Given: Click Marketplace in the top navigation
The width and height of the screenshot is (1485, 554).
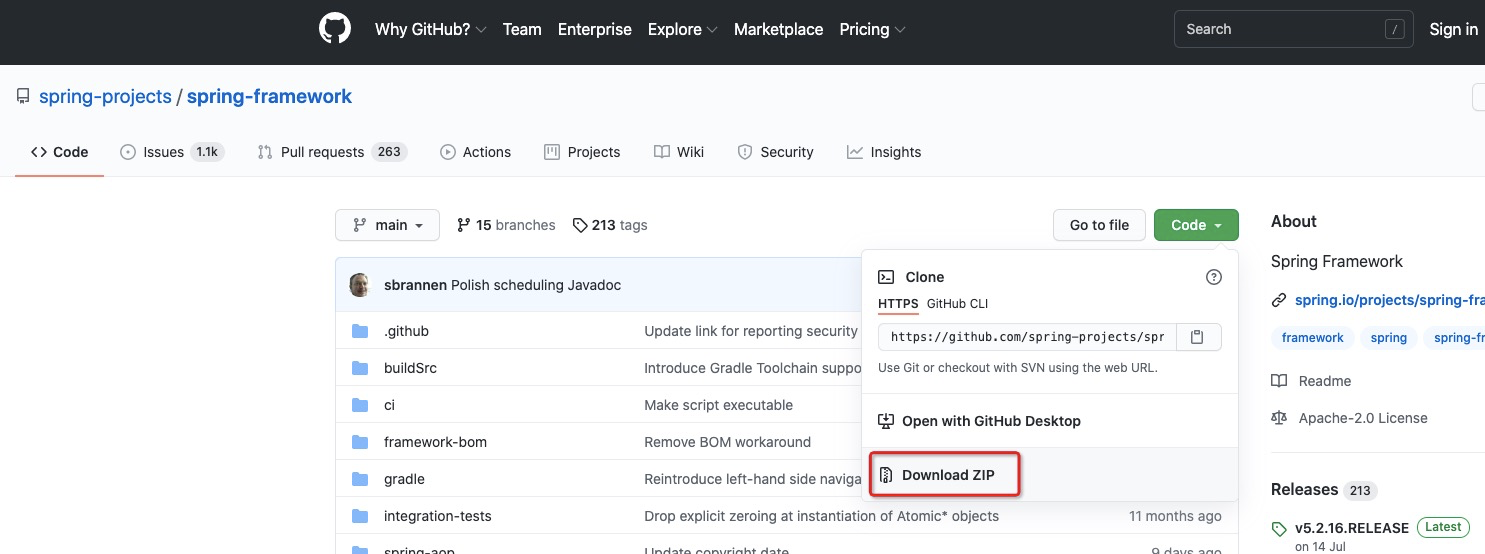Looking at the screenshot, I should coord(779,29).
